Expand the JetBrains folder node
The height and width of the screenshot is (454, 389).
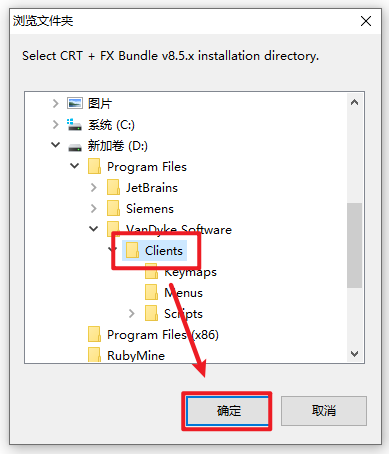tap(94, 188)
